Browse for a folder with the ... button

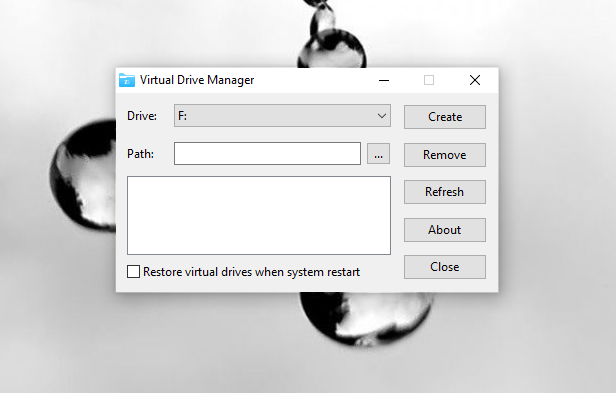[378, 154]
